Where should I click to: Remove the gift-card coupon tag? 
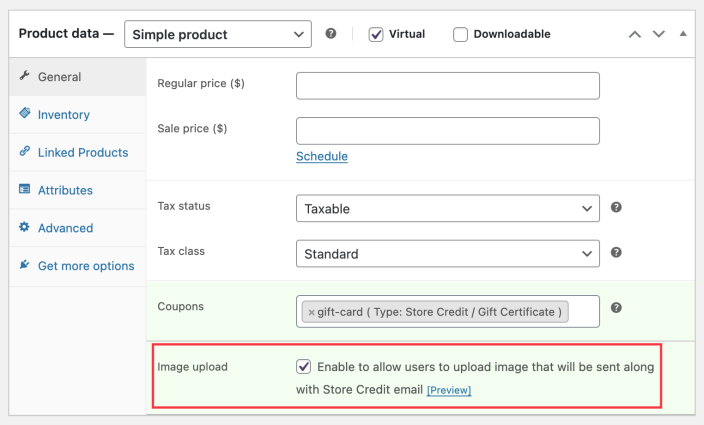pos(311,312)
